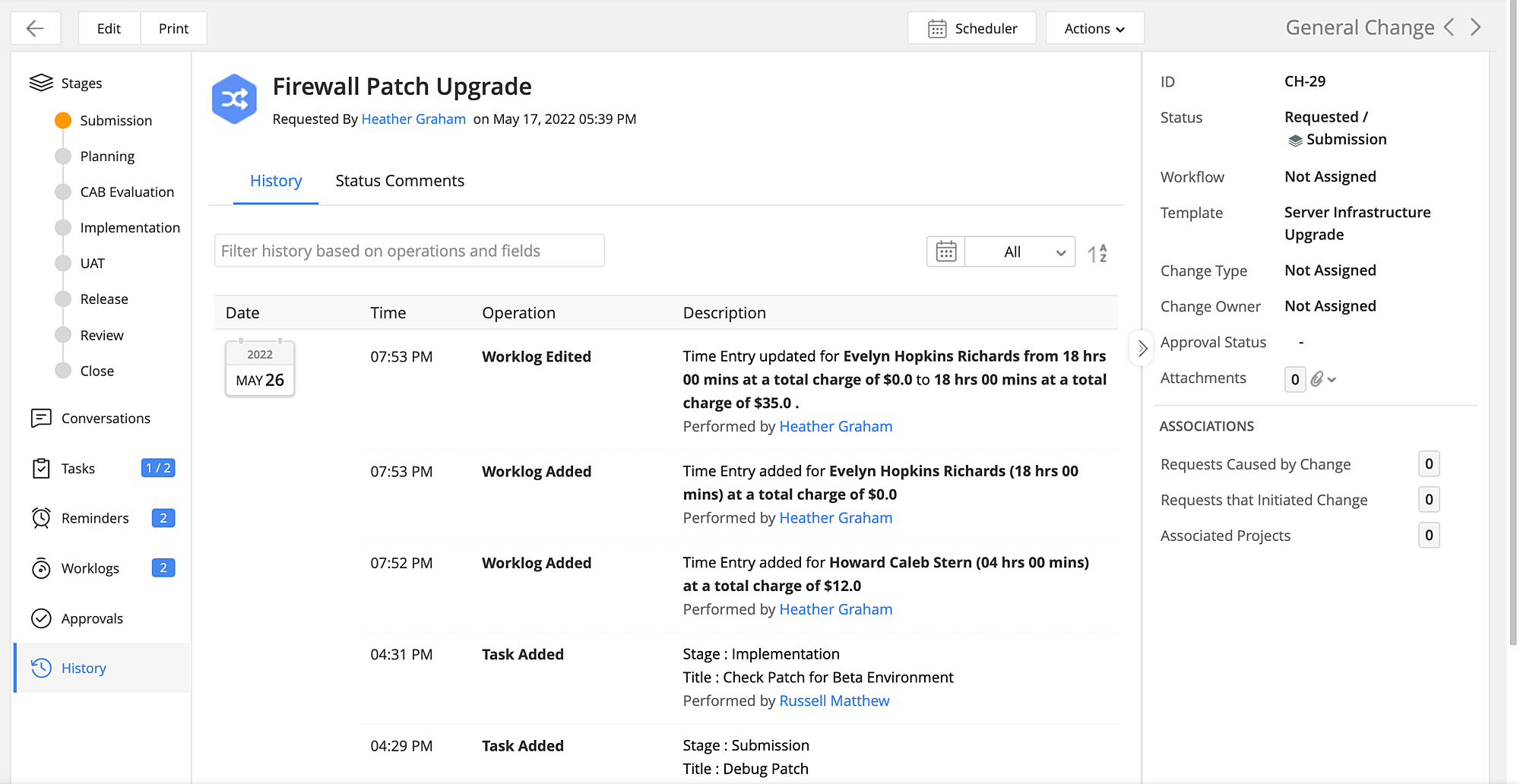The width and height of the screenshot is (1520, 784).
Task: Collapse the right details panel
Action: [1142, 349]
